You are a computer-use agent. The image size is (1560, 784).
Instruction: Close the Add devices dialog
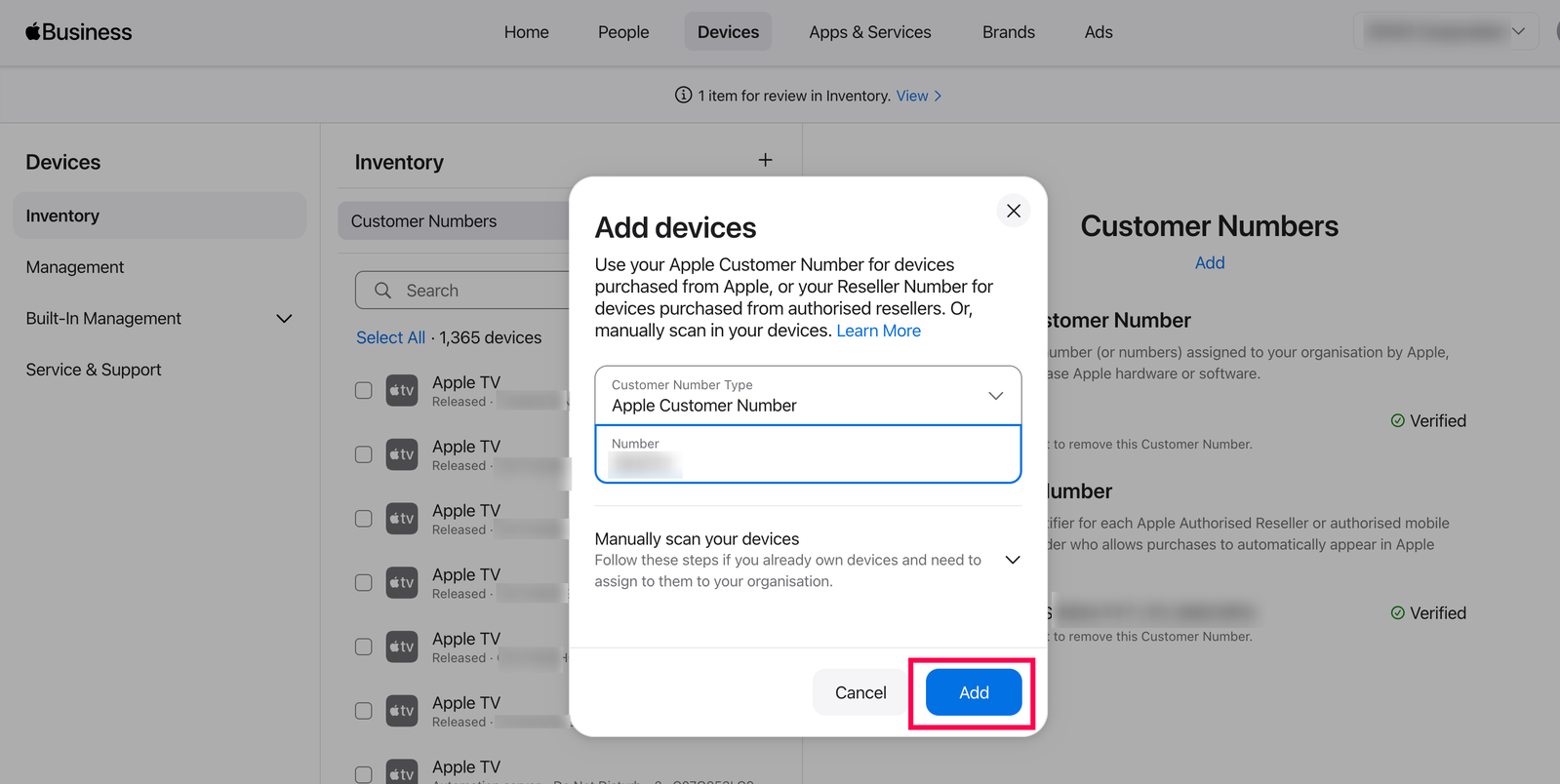(1014, 211)
